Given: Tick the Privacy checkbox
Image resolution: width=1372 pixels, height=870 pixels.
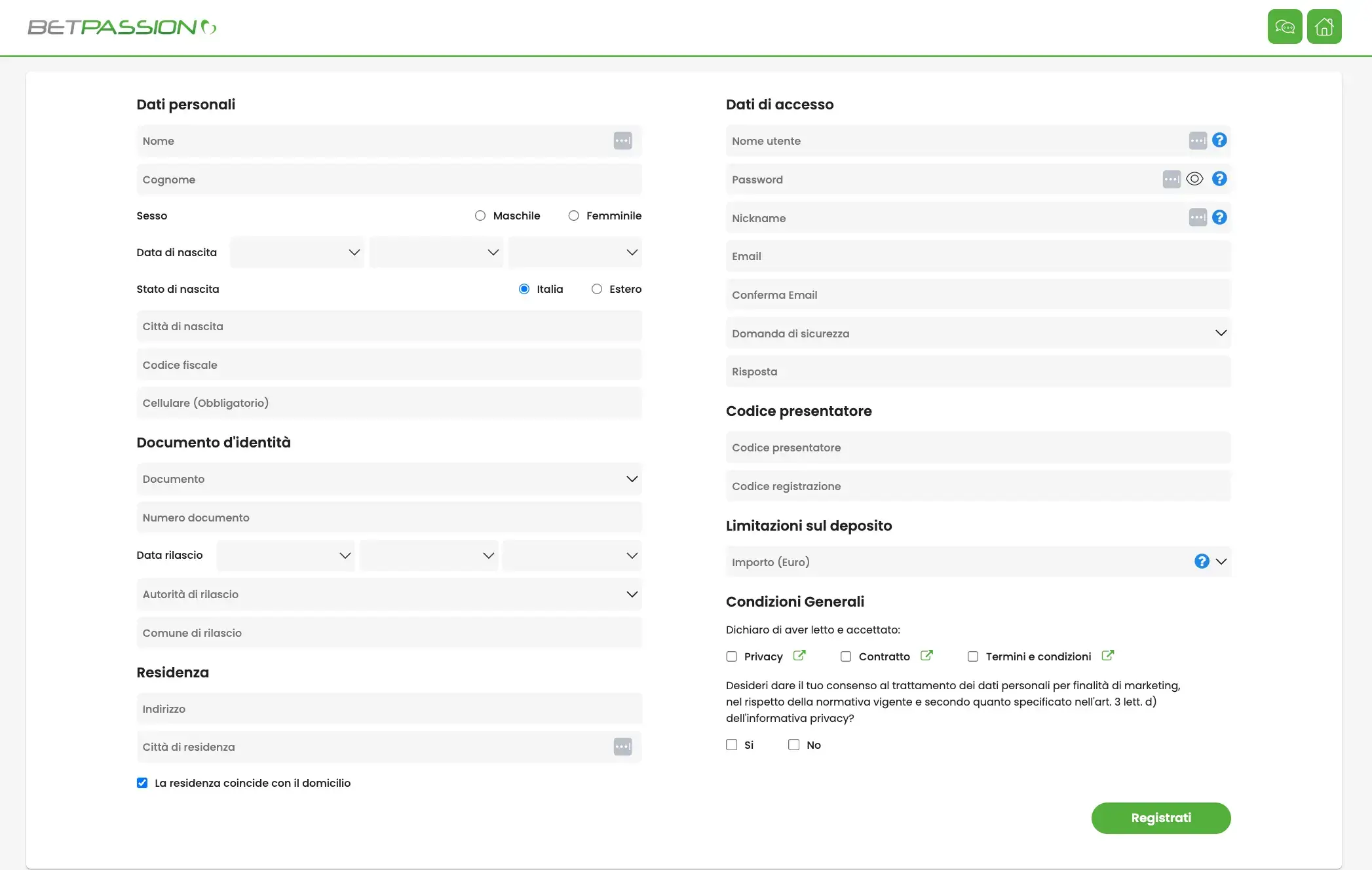Looking at the screenshot, I should tap(732, 656).
